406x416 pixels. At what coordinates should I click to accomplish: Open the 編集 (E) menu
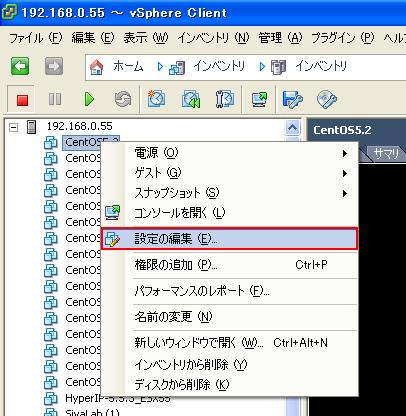(93, 38)
